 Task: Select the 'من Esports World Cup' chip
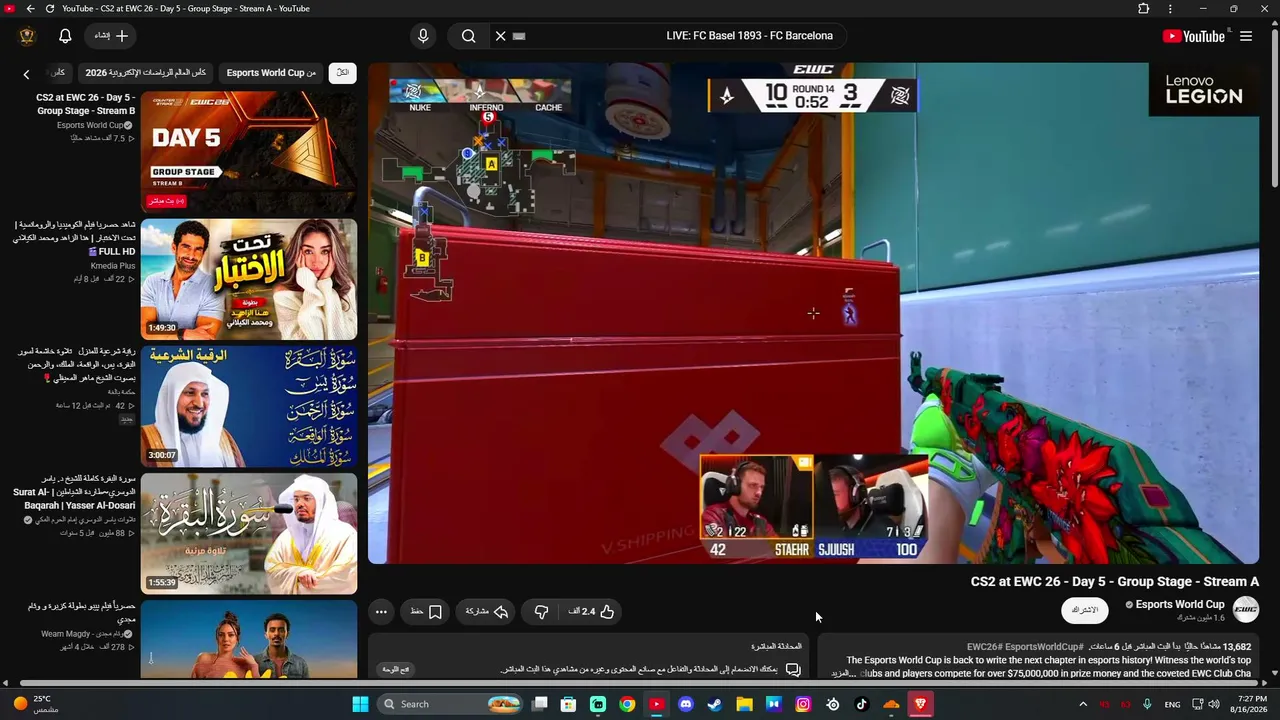271,73
